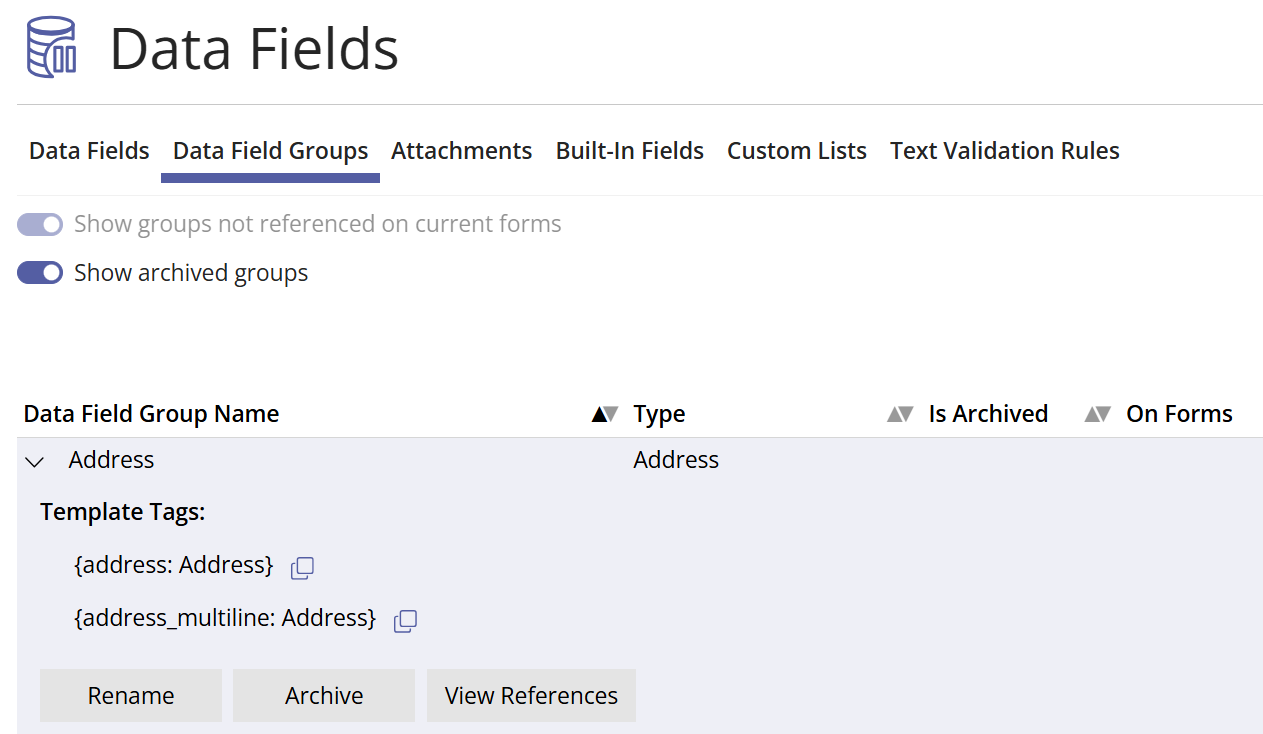Toggle Show groups not referenced on forms
Viewport: 1263px width, 734px height.
point(40,224)
